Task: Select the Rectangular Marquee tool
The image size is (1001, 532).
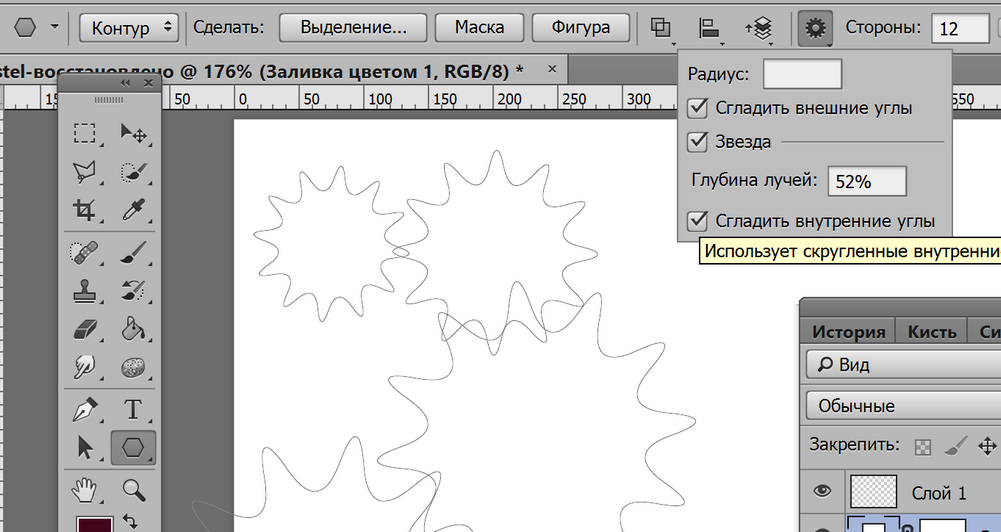Action: tap(84, 133)
